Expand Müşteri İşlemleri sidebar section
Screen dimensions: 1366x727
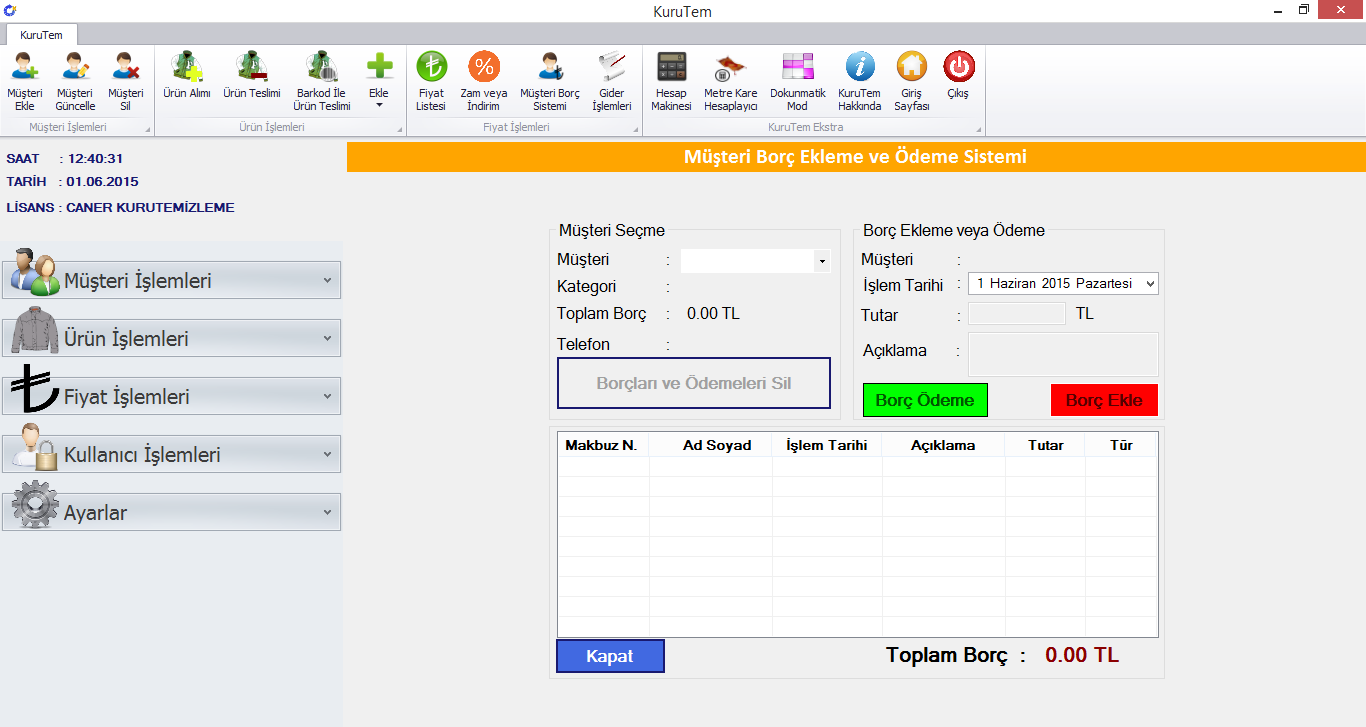[172, 281]
